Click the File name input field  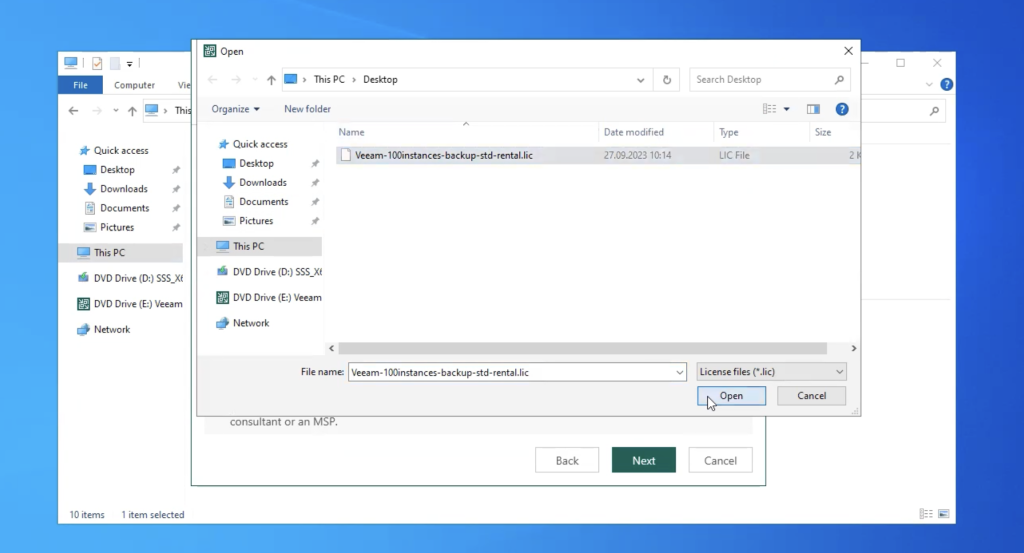click(511, 372)
